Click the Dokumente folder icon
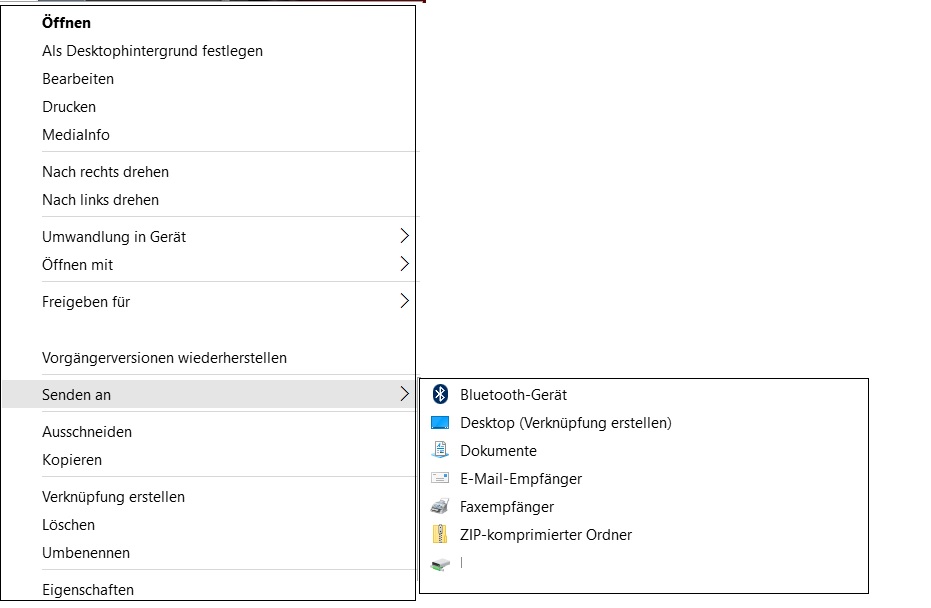The width and height of the screenshot is (931, 608). [x=440, y=450]
